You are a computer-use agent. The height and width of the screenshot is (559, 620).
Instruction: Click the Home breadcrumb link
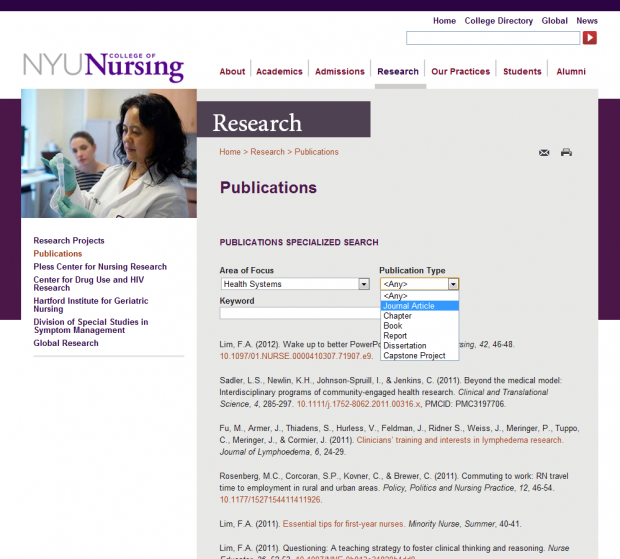click(x=230, y=152)
